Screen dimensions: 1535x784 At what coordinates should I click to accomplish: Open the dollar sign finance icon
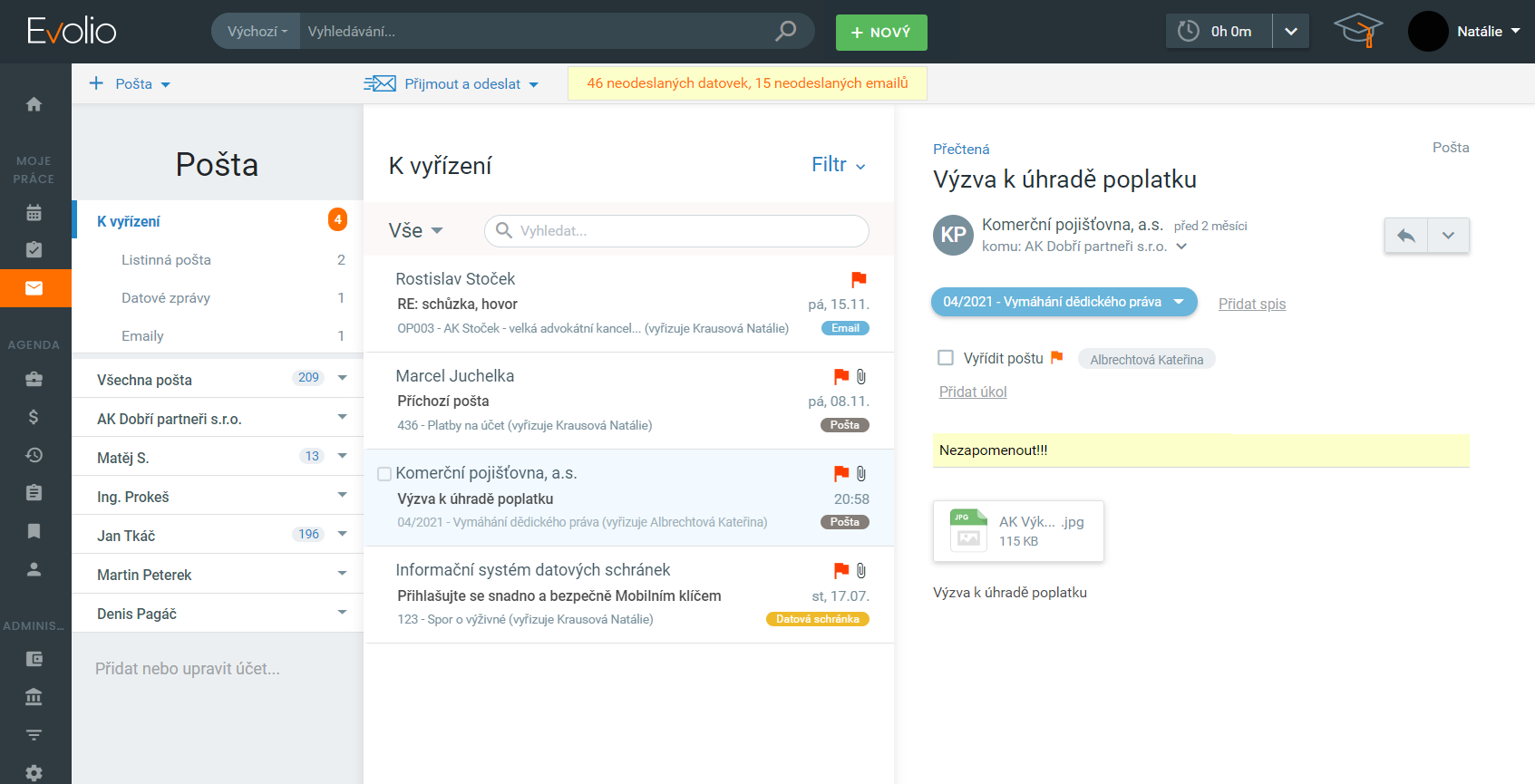pos(34,418)
